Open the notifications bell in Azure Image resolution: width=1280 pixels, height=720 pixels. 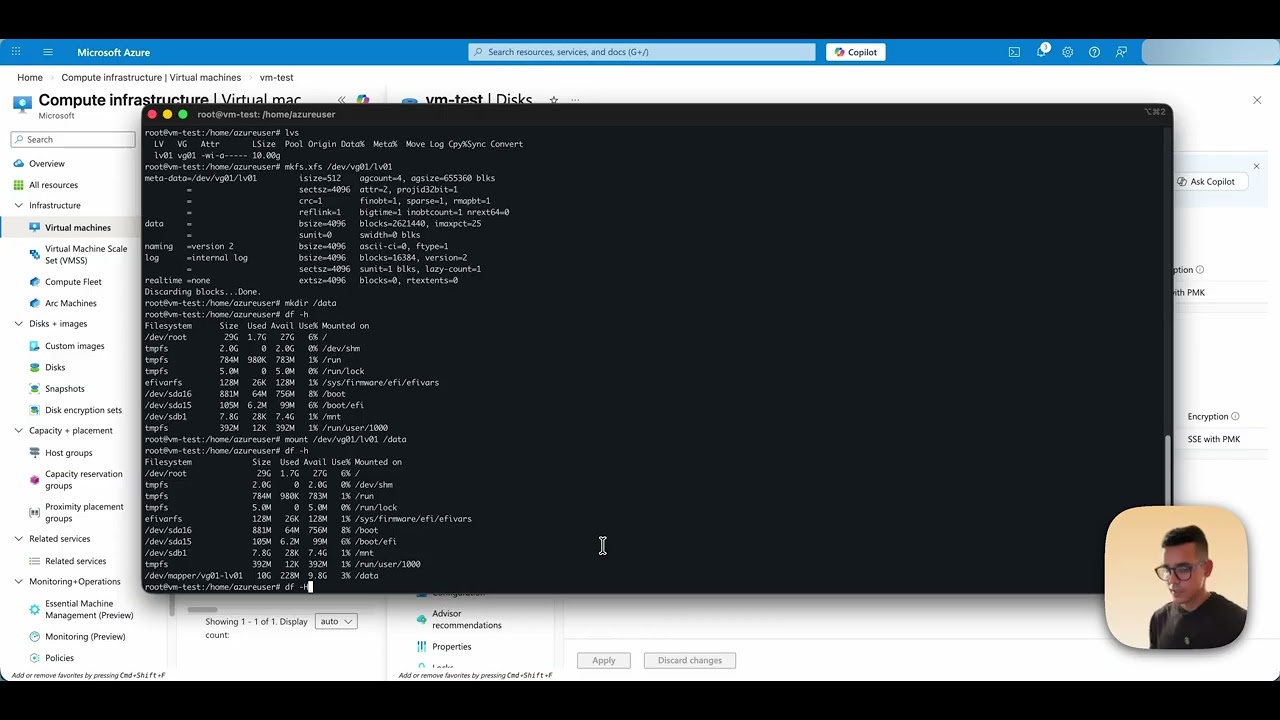[x=1041, y=52]
